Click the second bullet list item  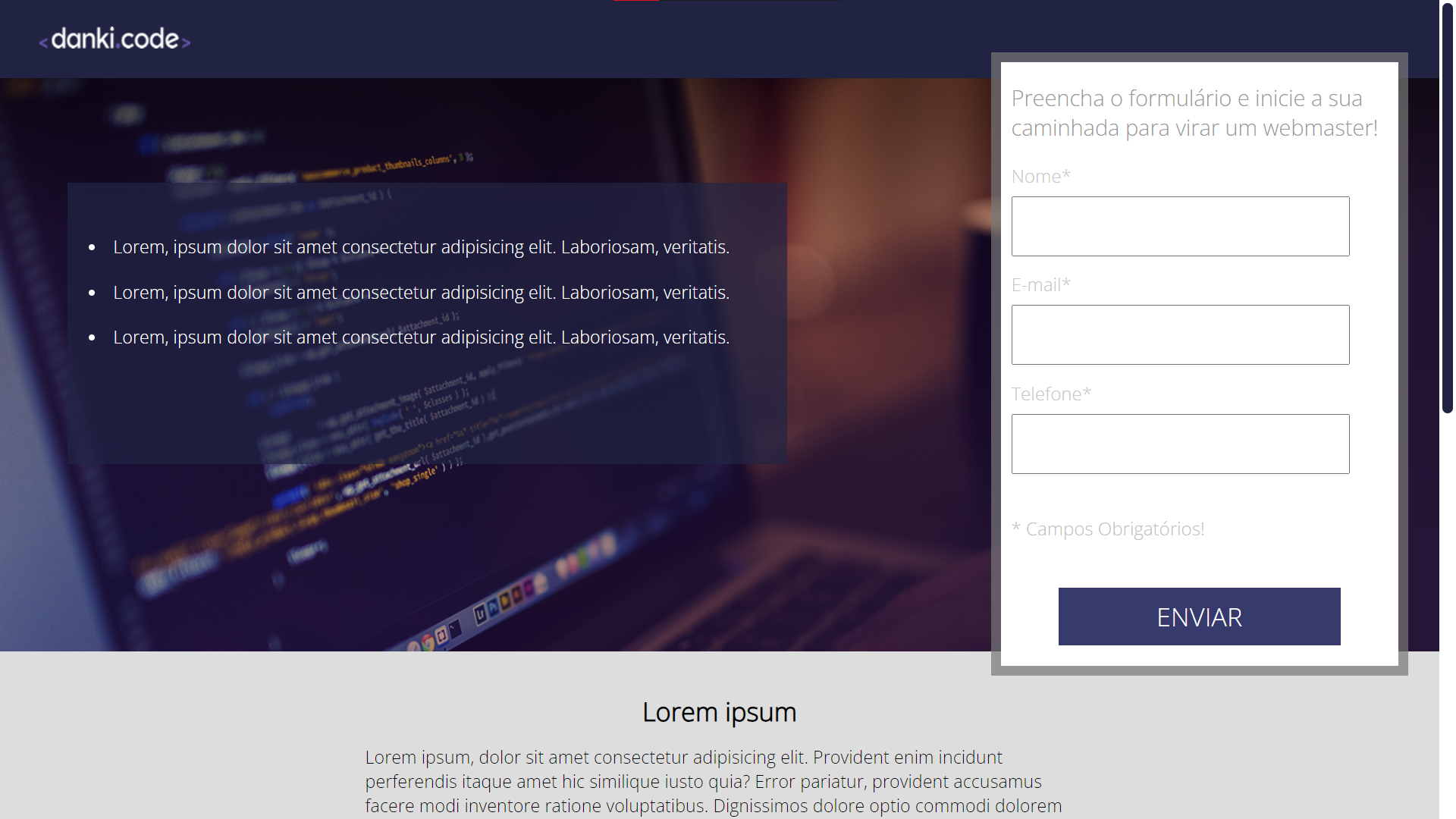tap(421, 292)
